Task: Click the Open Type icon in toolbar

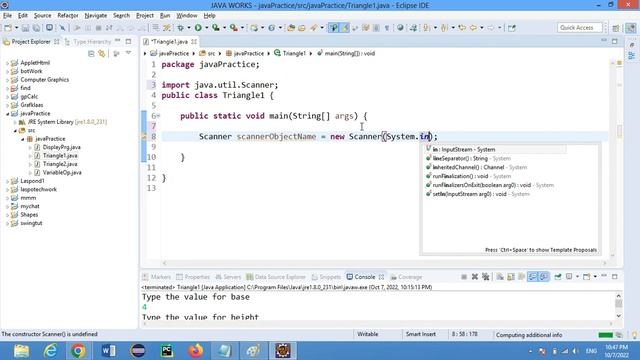Action: (291, 28)
